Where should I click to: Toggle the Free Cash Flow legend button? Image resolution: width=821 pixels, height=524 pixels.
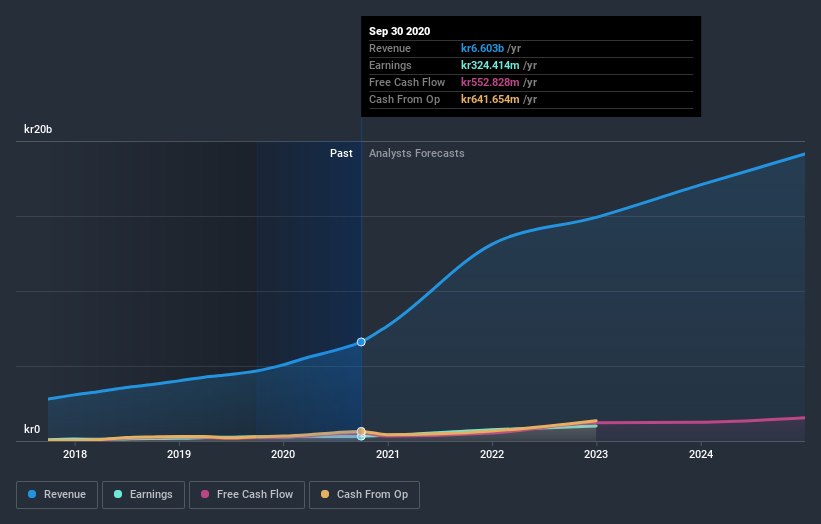tap(247, 495)
